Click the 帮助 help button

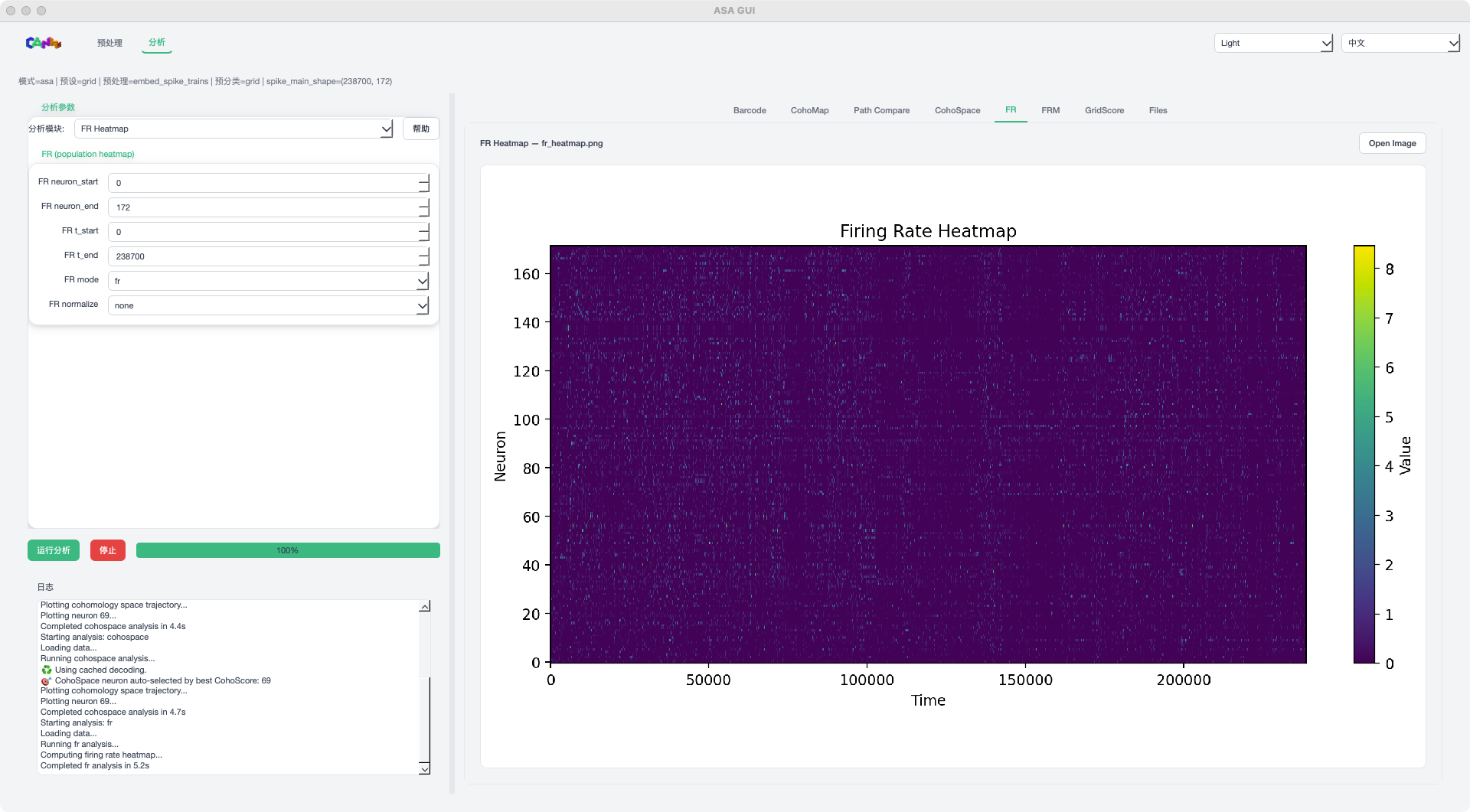420,129
